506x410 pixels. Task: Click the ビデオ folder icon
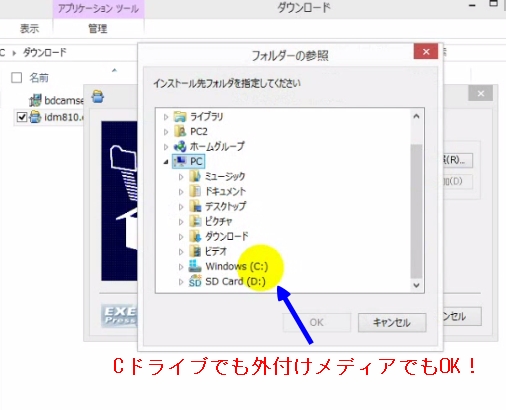(x=195, y=251)
